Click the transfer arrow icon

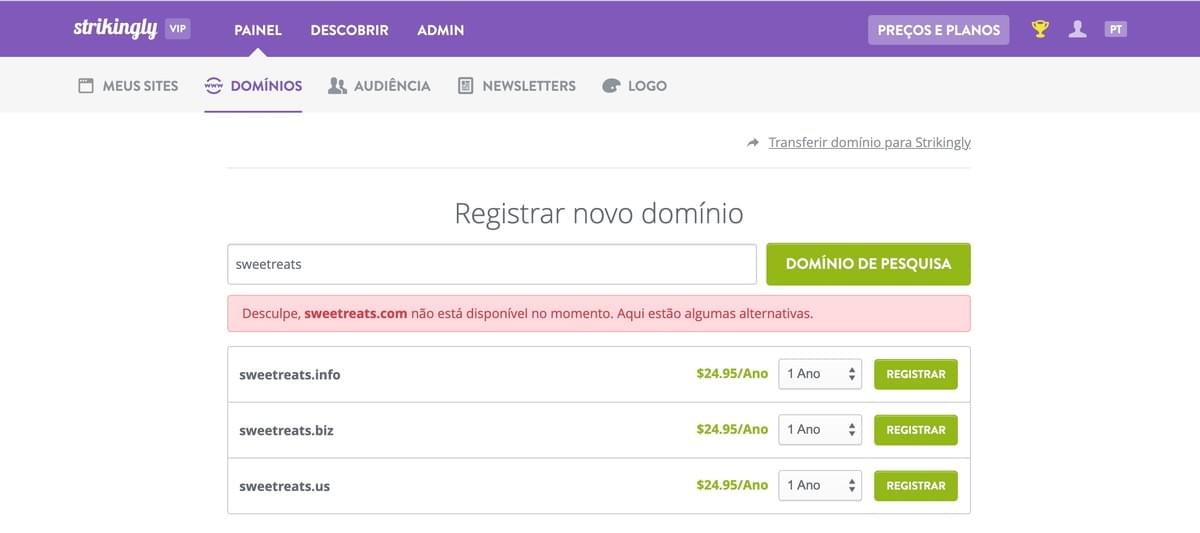click(753, 143)
